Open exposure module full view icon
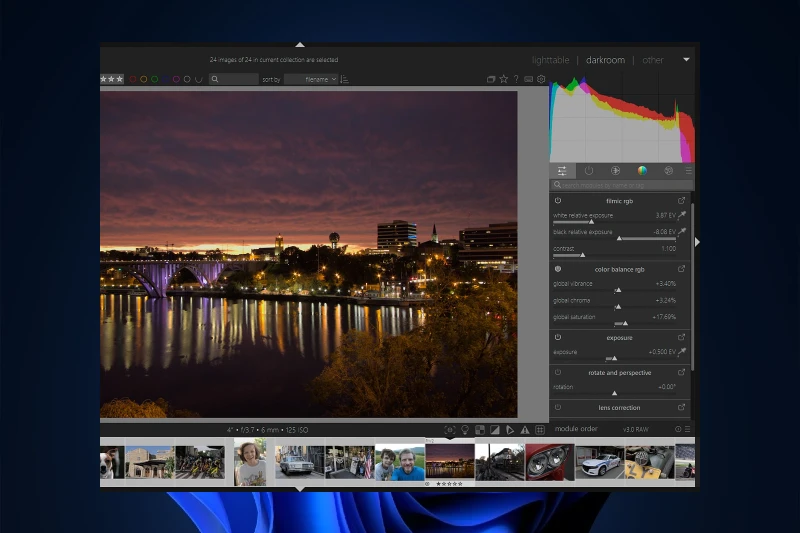 tap(681, 337)
